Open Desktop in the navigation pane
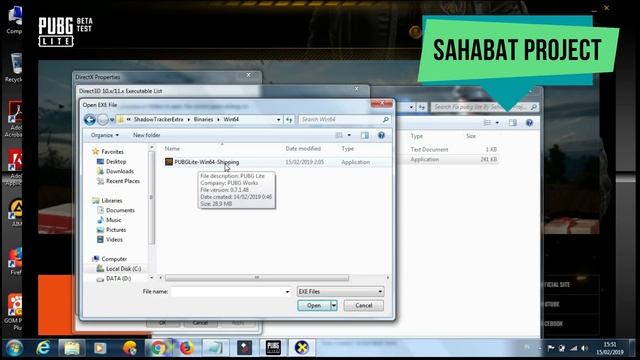Viewport: 640px width, 360px height. 116,162
